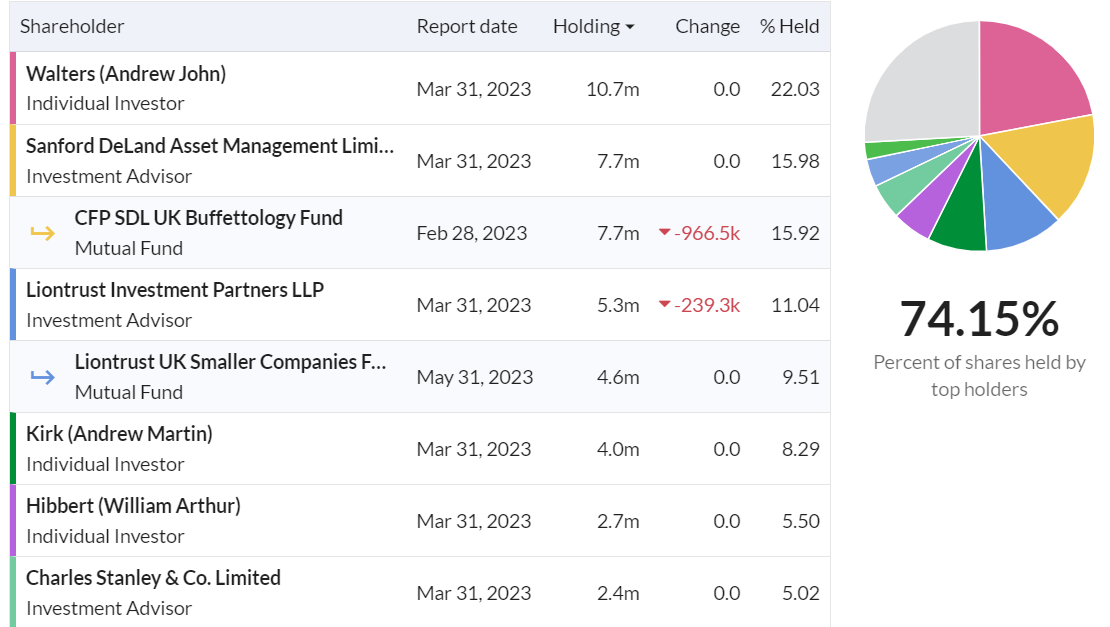This screenshot has height=627, width=1110.
Task: Click the blue sub-holding arrow beside Liontrust UK Smaller Companies
Action: tap(42, 377)
